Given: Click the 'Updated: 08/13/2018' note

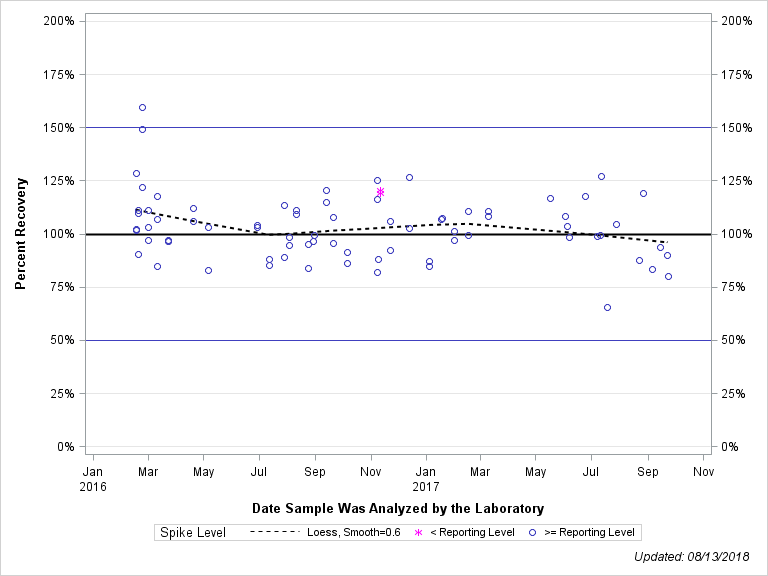Looking at the screenshot, I should [692, 556].
